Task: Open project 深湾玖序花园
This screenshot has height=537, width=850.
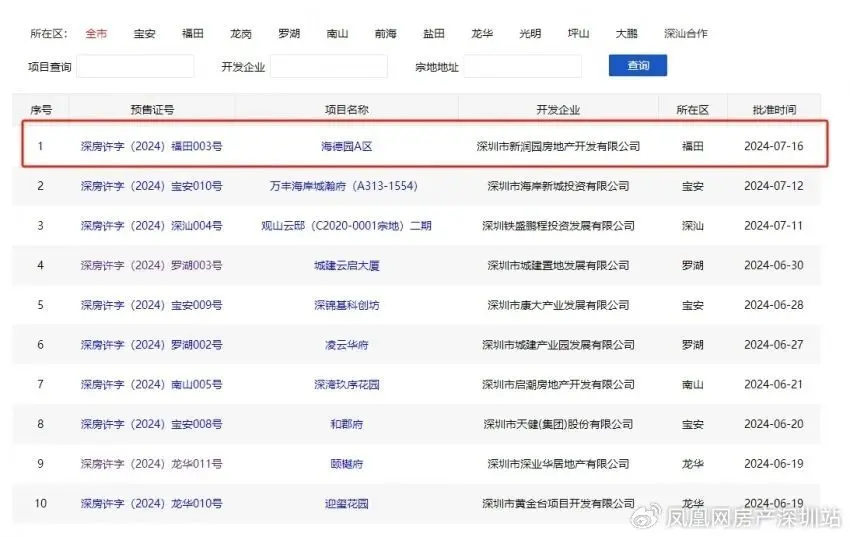Action: (x=346, y=384)
